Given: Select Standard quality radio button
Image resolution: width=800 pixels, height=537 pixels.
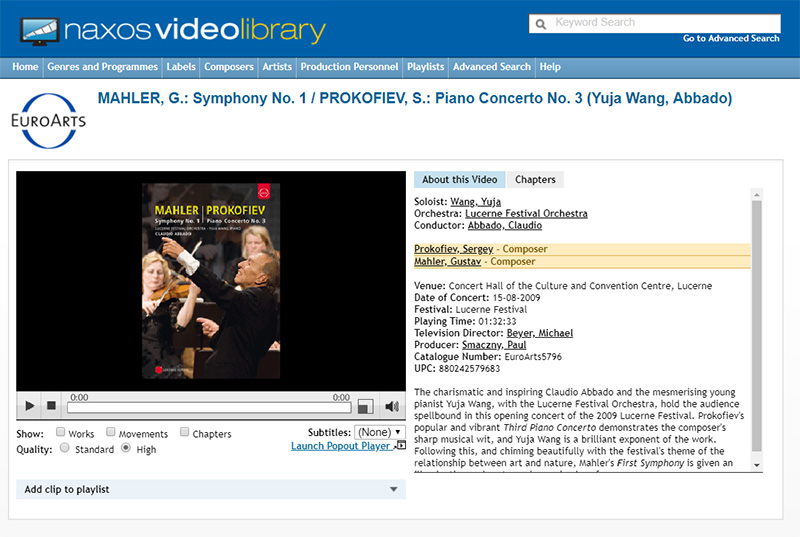Looking at the screenshot, I should (x=65, y=448).
